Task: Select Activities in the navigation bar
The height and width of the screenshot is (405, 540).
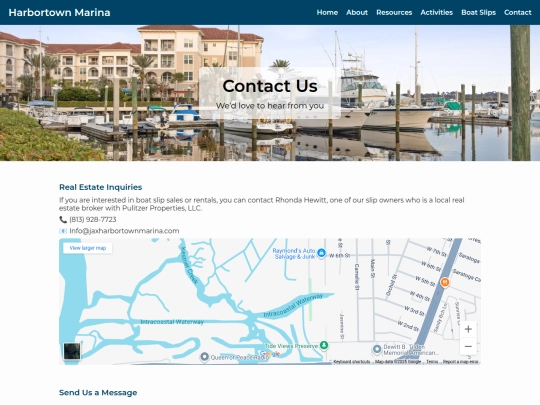Action: pyautogui.click(x=436, y=12)
